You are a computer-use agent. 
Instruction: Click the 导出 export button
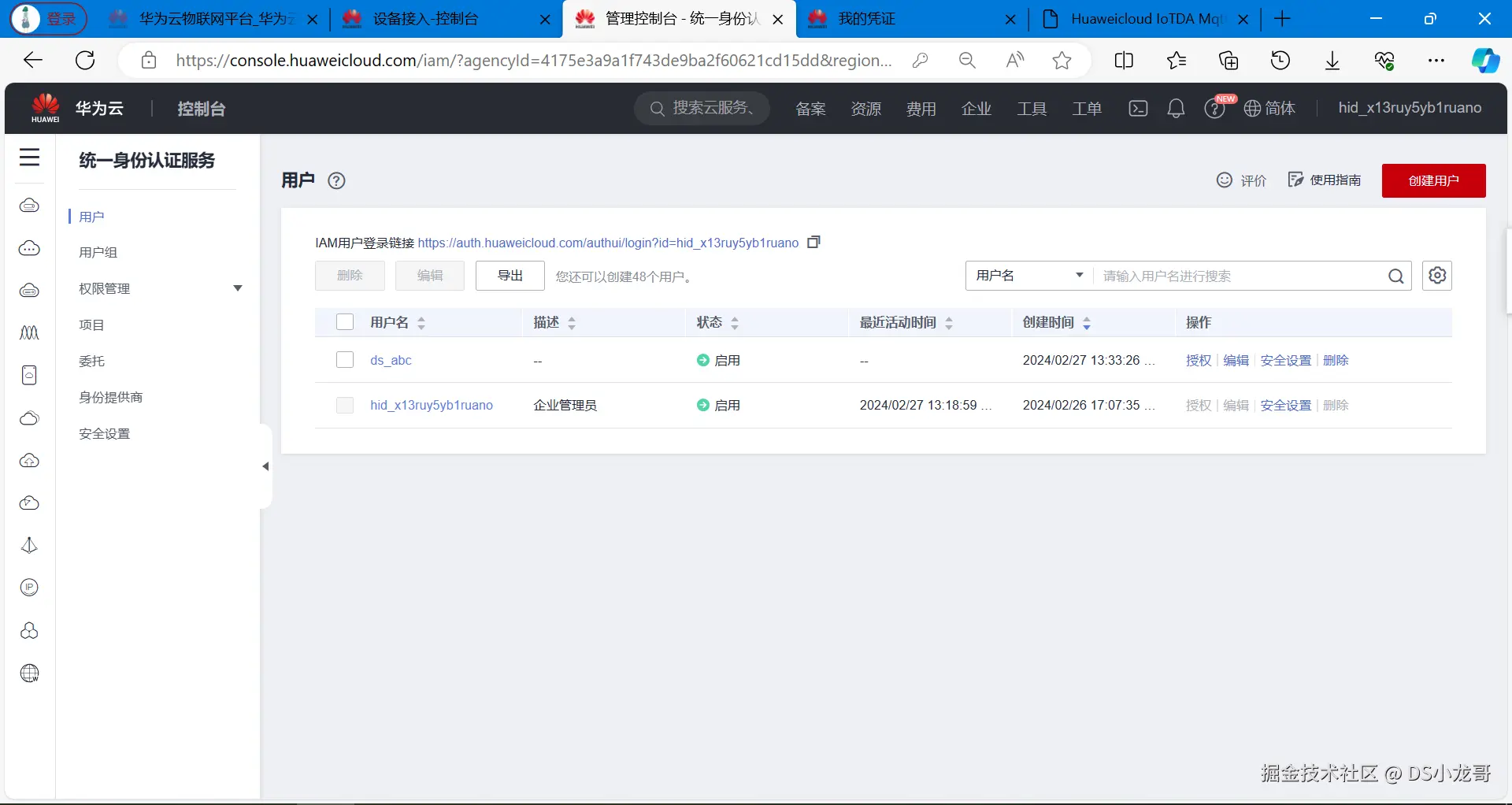click(510, 276)
